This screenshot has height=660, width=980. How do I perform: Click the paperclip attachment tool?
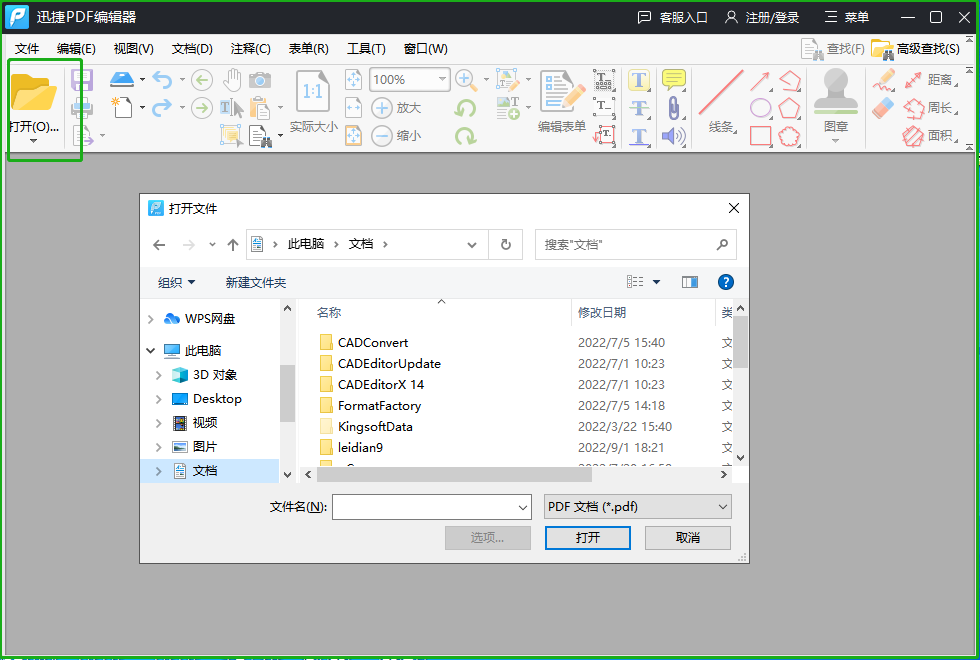tap(674, 108)
